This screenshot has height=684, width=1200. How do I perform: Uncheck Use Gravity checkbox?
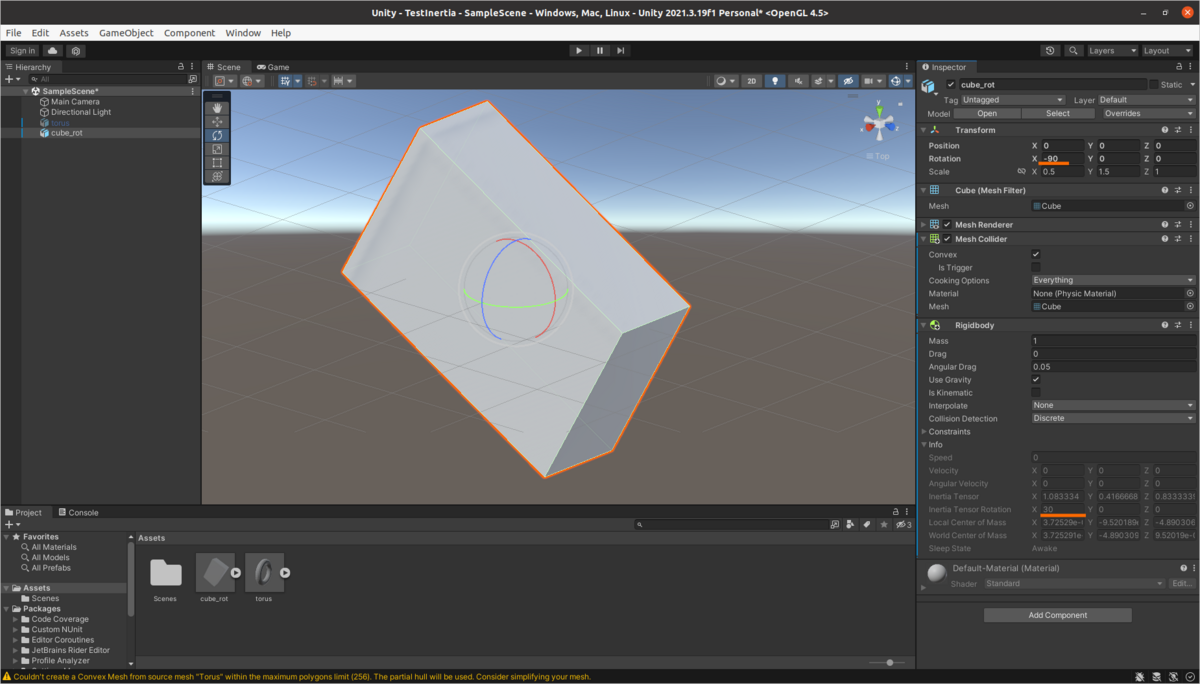point(1036,380)
